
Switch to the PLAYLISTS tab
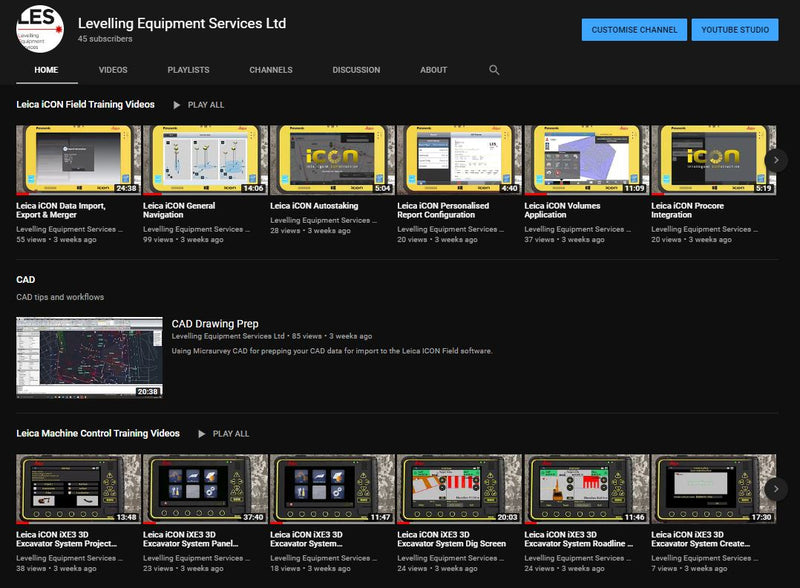[189, 70]
